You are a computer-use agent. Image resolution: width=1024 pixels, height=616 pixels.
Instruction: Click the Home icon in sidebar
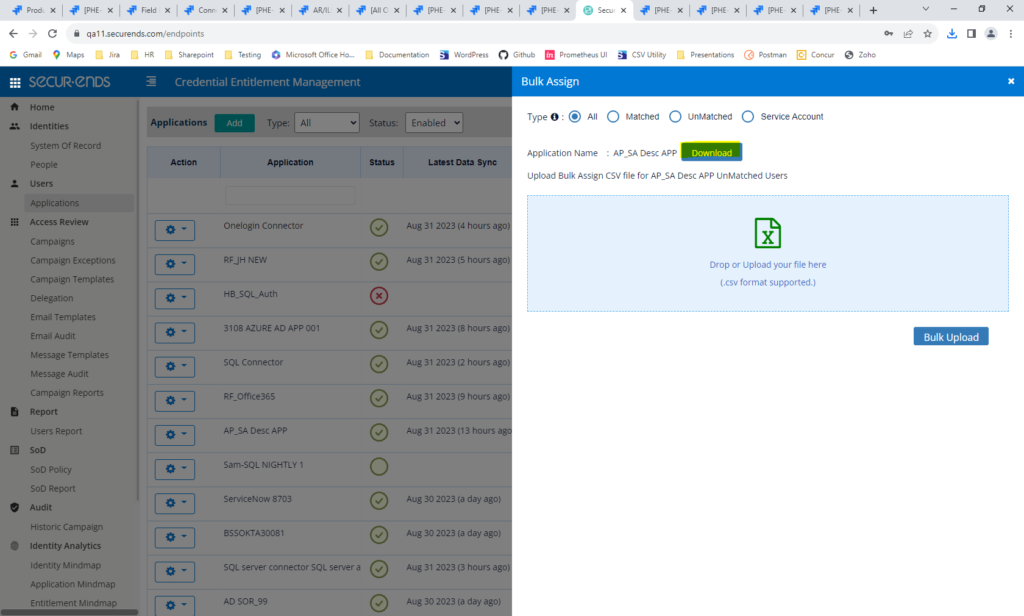[x=14, y=107]
